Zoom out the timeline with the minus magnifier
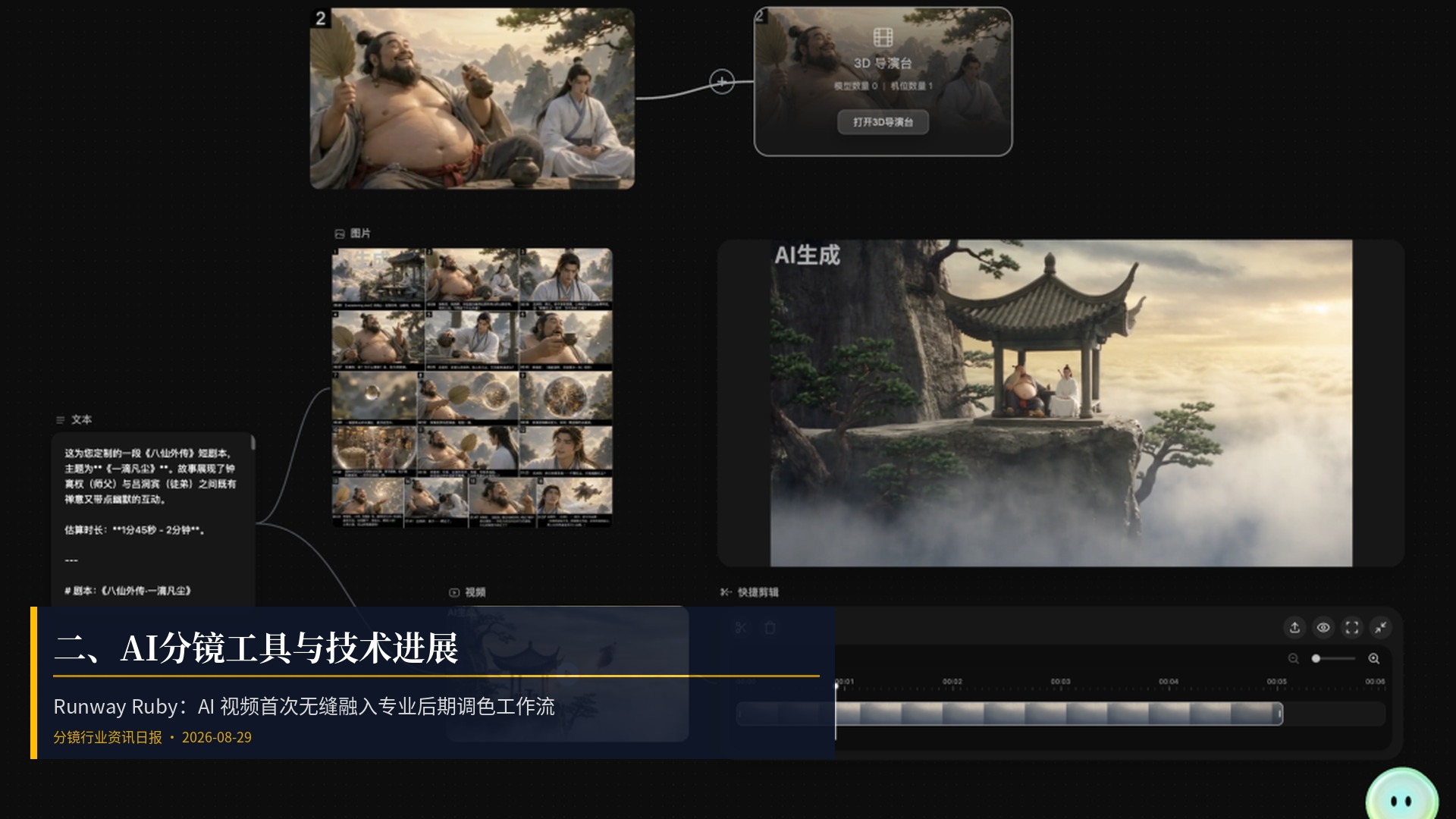This screenshot has height=819, width=1456. point(1294,658)
